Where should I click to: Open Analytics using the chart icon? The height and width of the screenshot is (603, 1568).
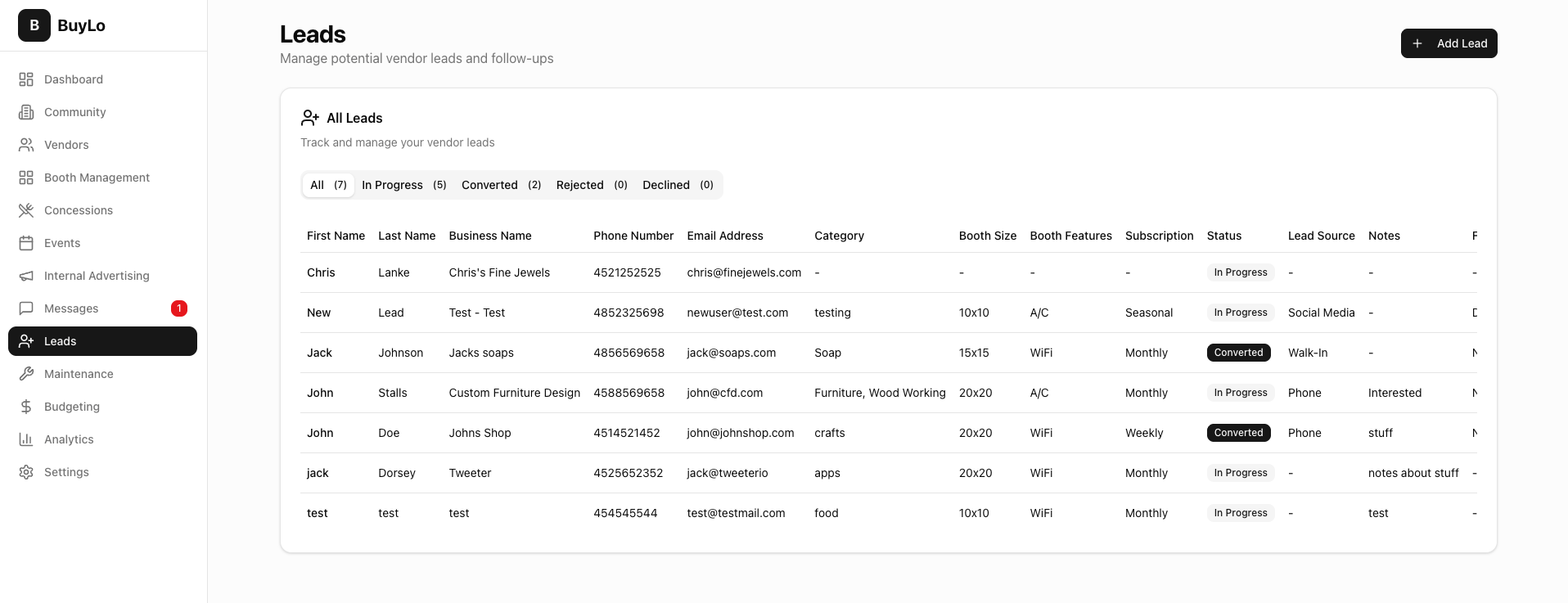pos(26,439)
